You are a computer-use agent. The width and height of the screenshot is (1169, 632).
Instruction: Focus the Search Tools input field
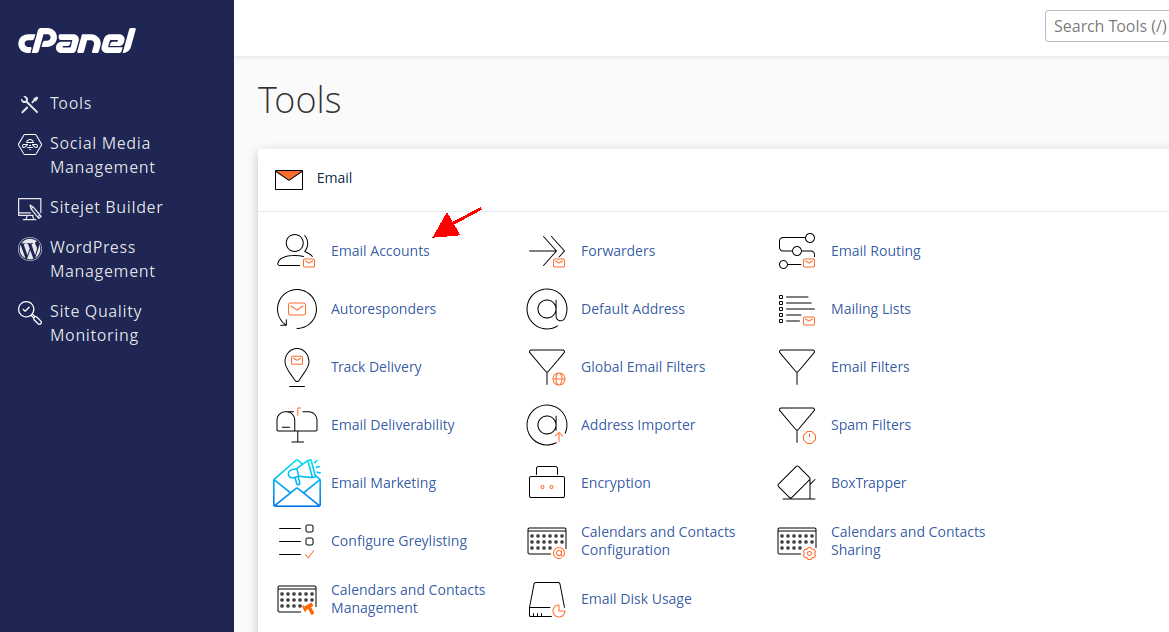pyautogui.click(x=1105, y=26)
